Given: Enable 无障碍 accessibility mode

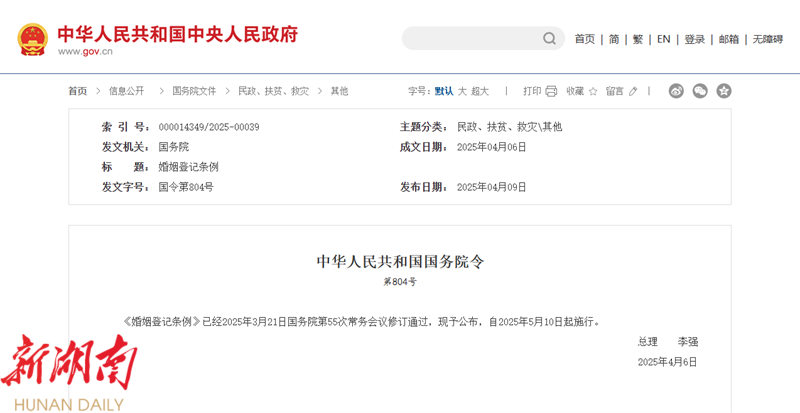Looking at the screenshot, I should pyautogui.click(x=768, y=39).
